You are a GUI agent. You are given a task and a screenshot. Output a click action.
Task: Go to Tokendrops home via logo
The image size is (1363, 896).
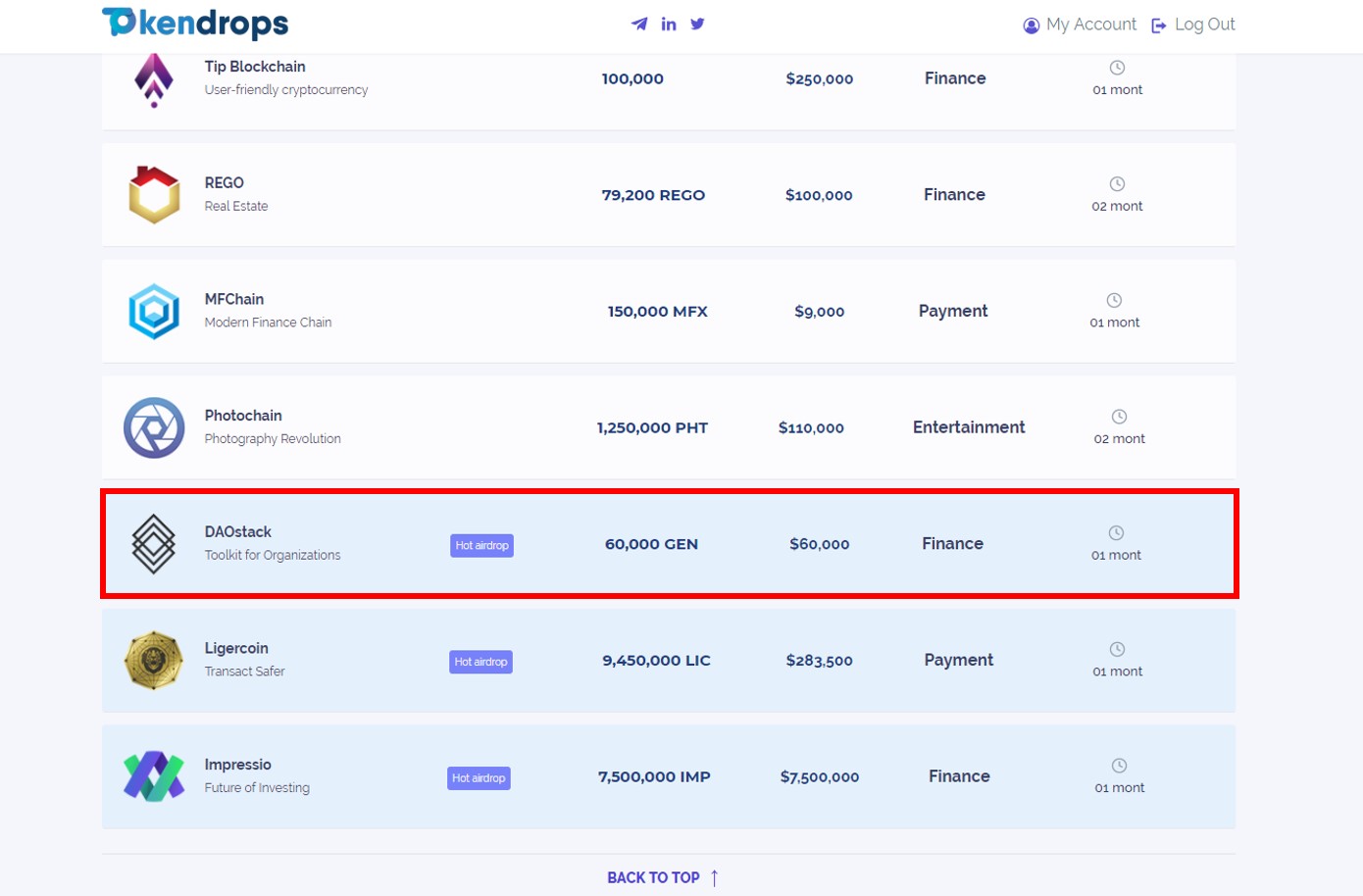(195, 23)
